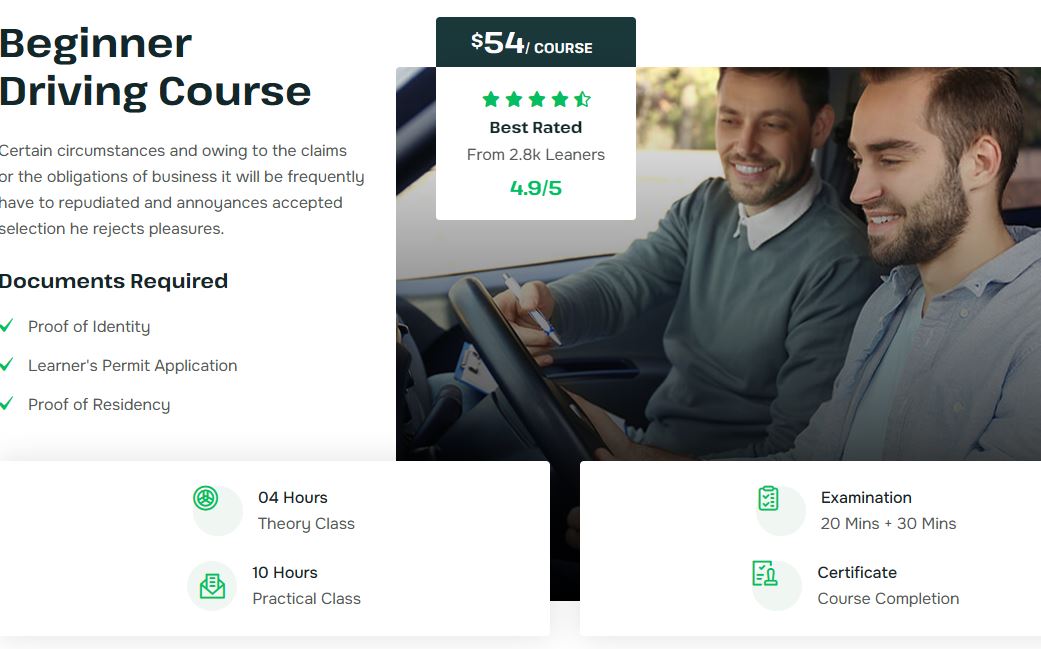
Task: Click the $54 / COURSE price banner
Action: [536, 42]
